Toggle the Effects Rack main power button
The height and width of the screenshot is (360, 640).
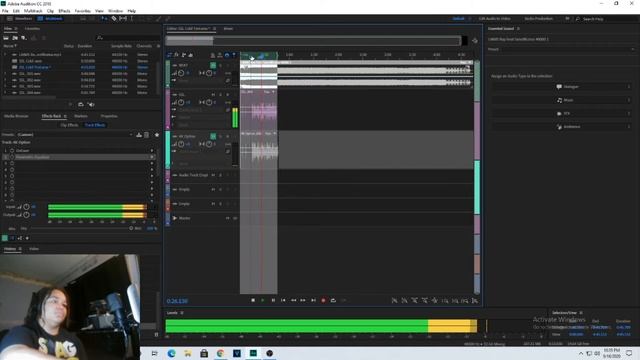coord(5,238)
